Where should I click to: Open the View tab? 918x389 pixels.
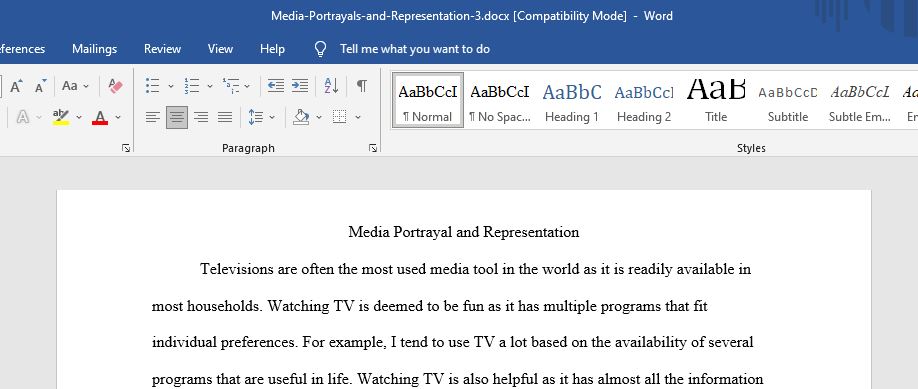(x=220, y=49)
